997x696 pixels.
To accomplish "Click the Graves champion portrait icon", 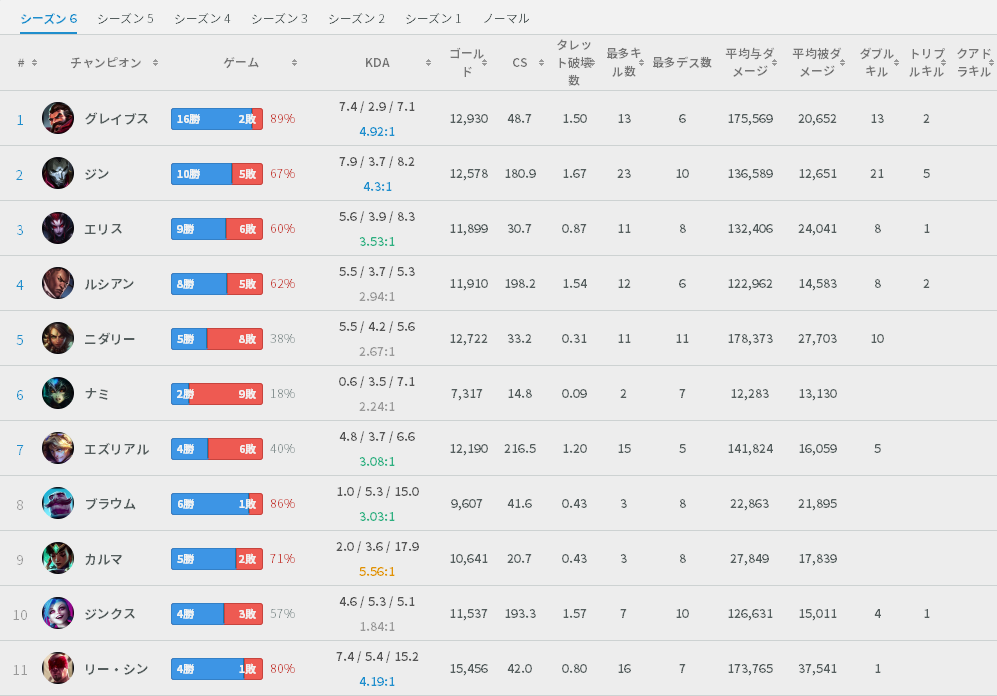I will 58,119.
